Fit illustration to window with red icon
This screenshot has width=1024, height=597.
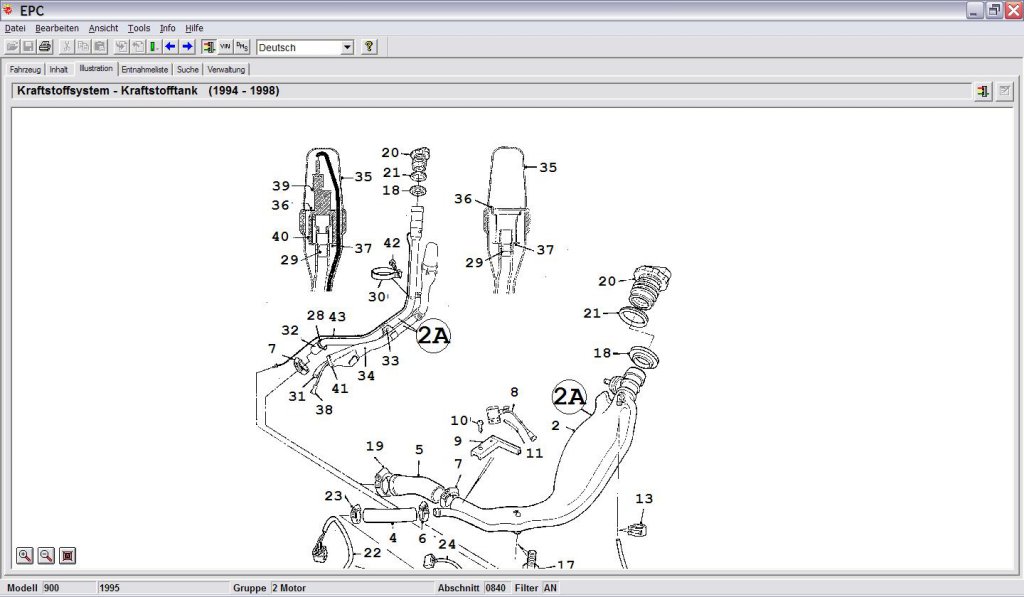tap(67, 556)
